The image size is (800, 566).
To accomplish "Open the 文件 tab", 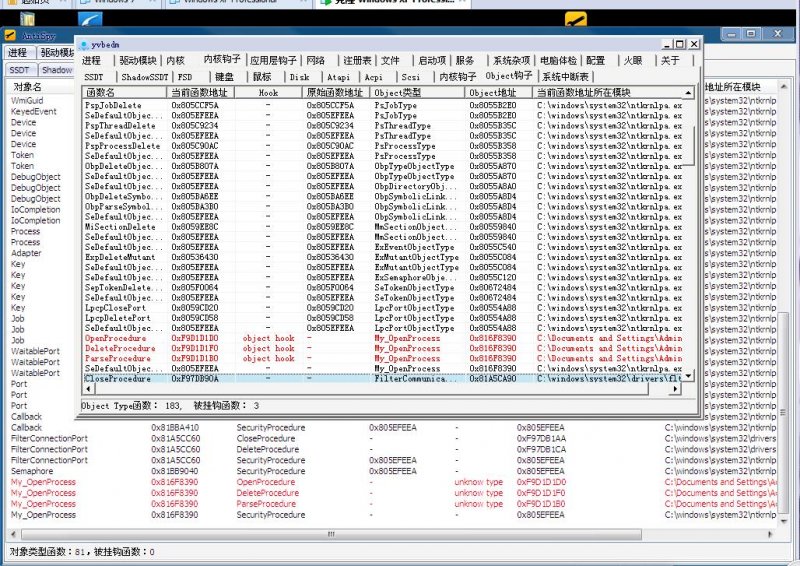I will (390, 60).
